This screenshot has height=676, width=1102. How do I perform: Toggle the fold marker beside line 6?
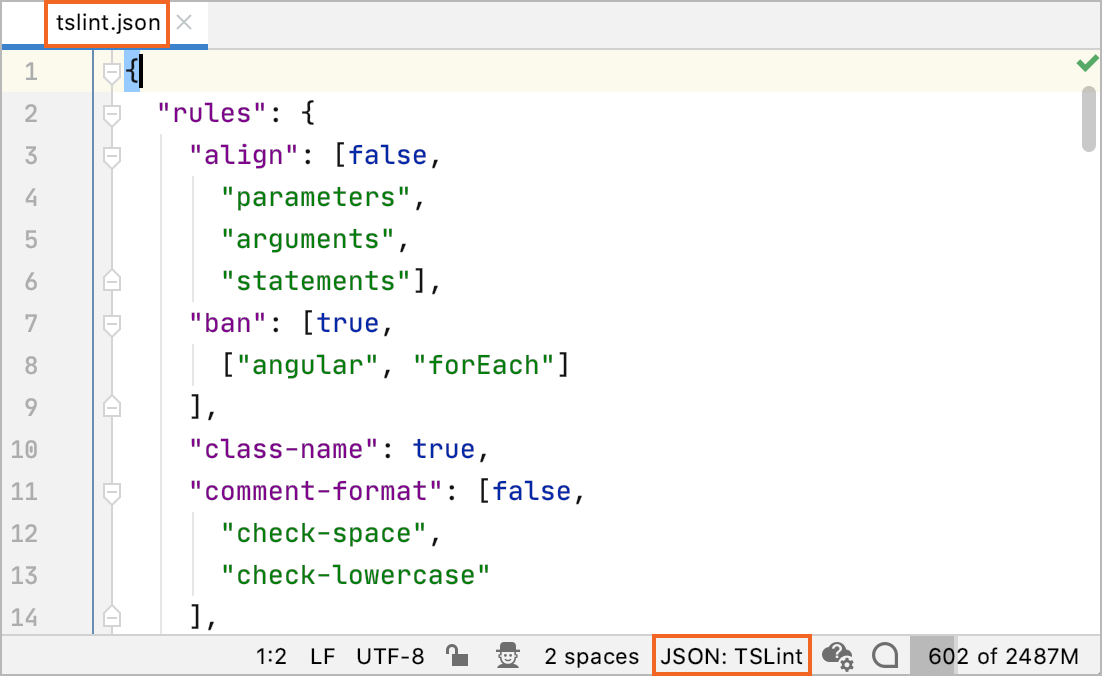[111, 282]
